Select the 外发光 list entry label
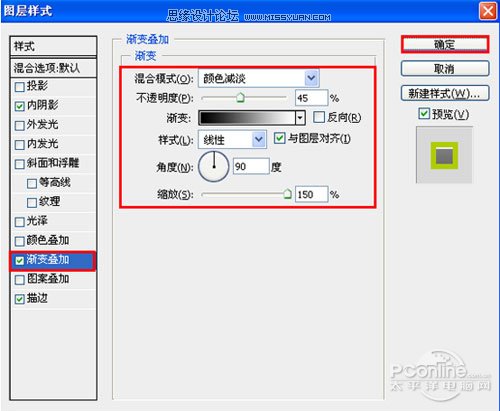This screenshot has width=500, height=411. pyautogui.click(x=42, y=125)
